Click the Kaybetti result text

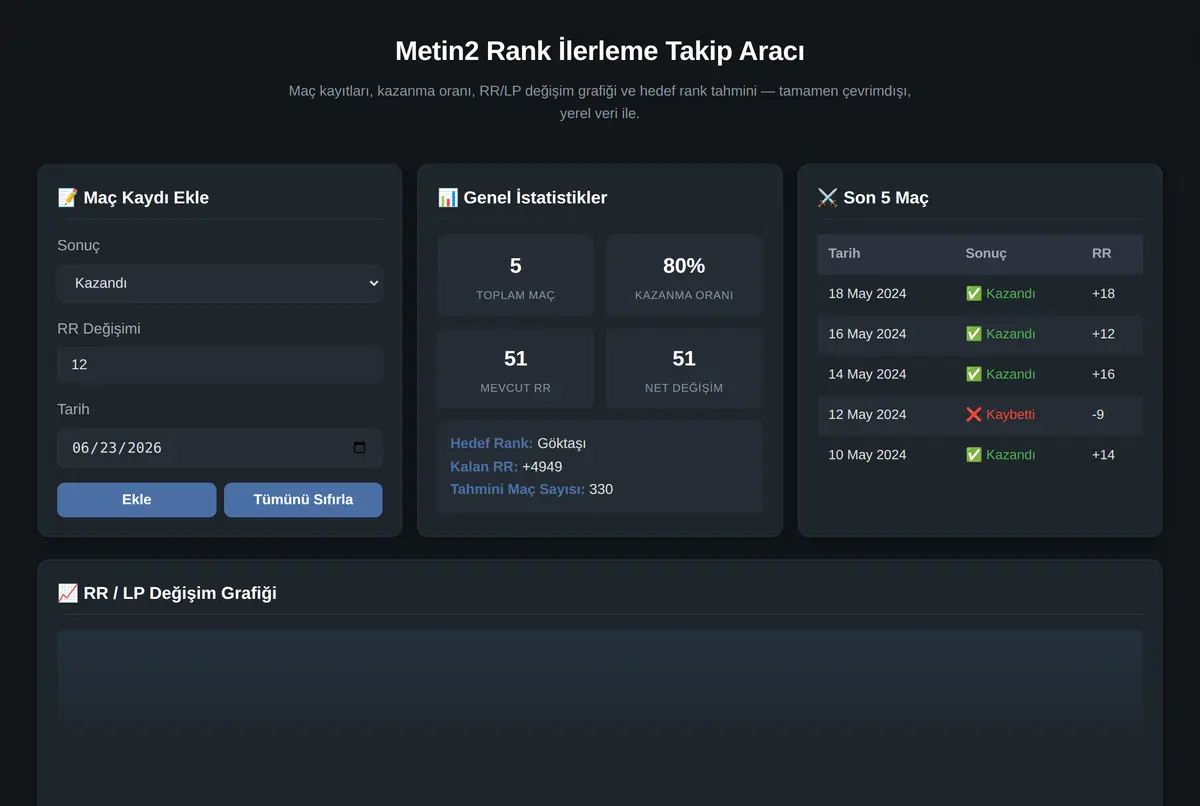1010,414
